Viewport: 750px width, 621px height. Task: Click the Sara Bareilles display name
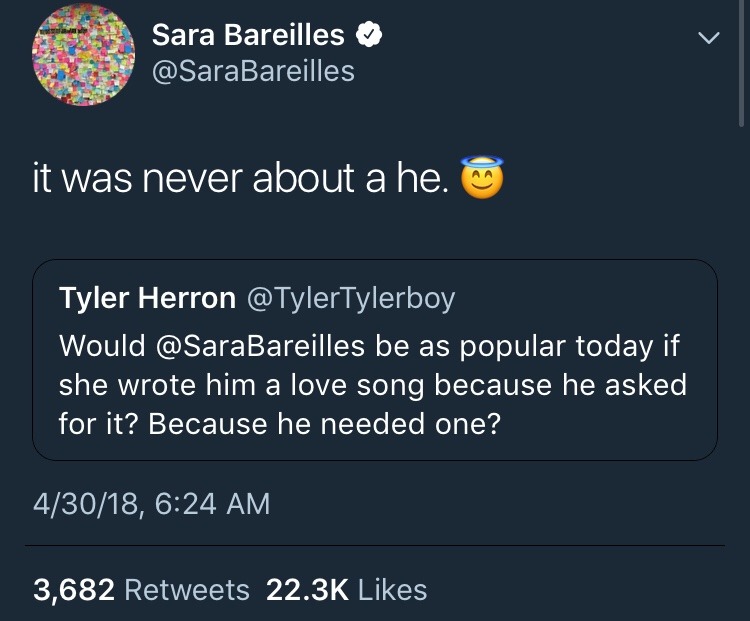[248, 36]
